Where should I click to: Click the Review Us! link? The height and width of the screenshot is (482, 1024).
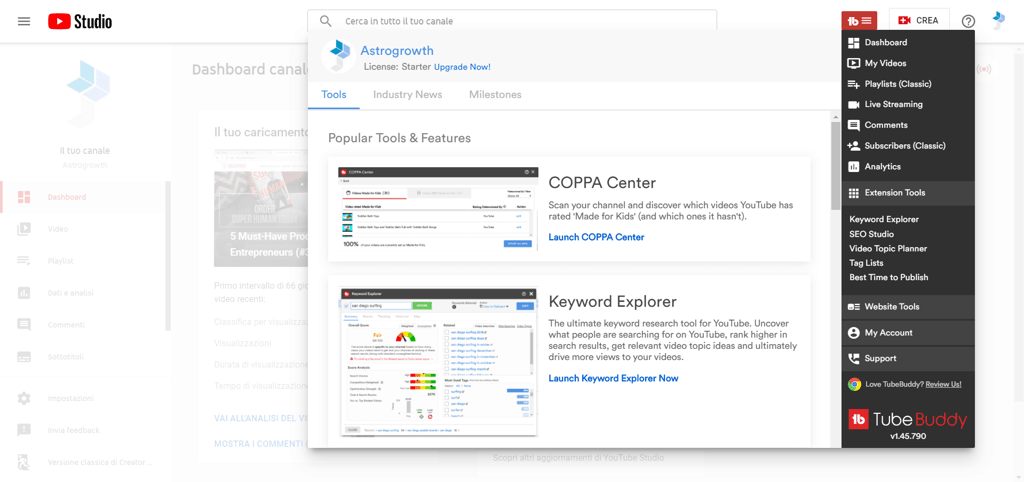pyautogui.click(x=943, y=384)
